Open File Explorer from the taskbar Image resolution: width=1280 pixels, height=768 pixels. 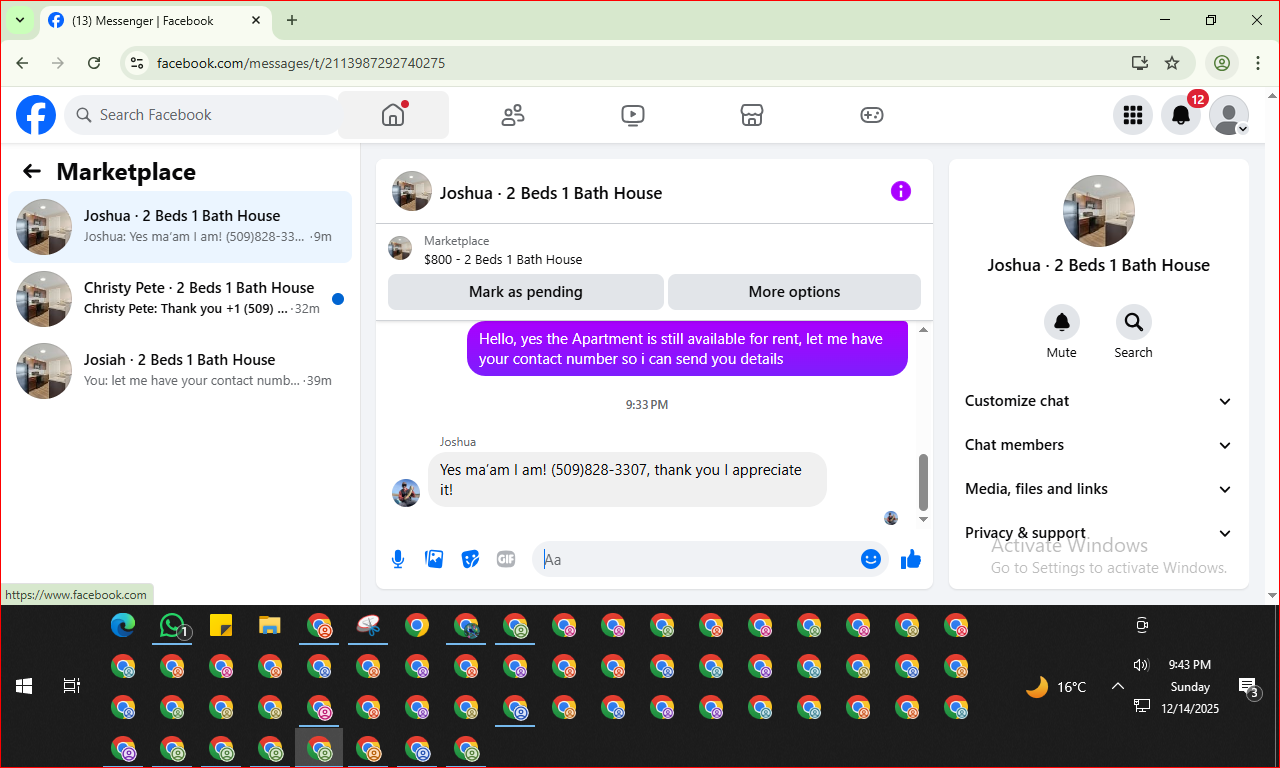click(x=270, y=626)
